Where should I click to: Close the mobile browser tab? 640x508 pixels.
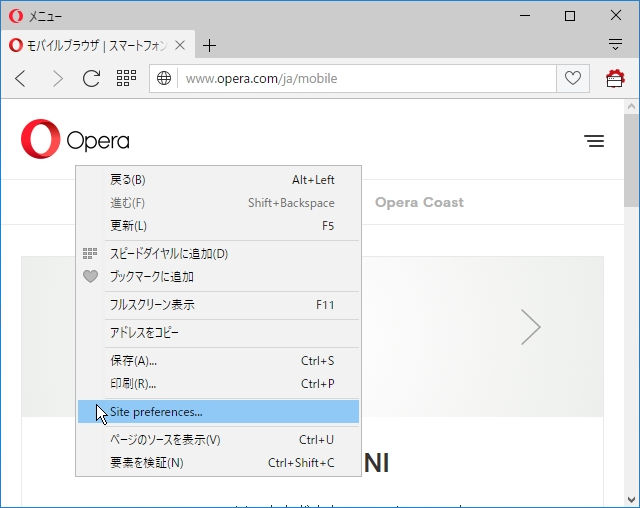pos(180,45)
